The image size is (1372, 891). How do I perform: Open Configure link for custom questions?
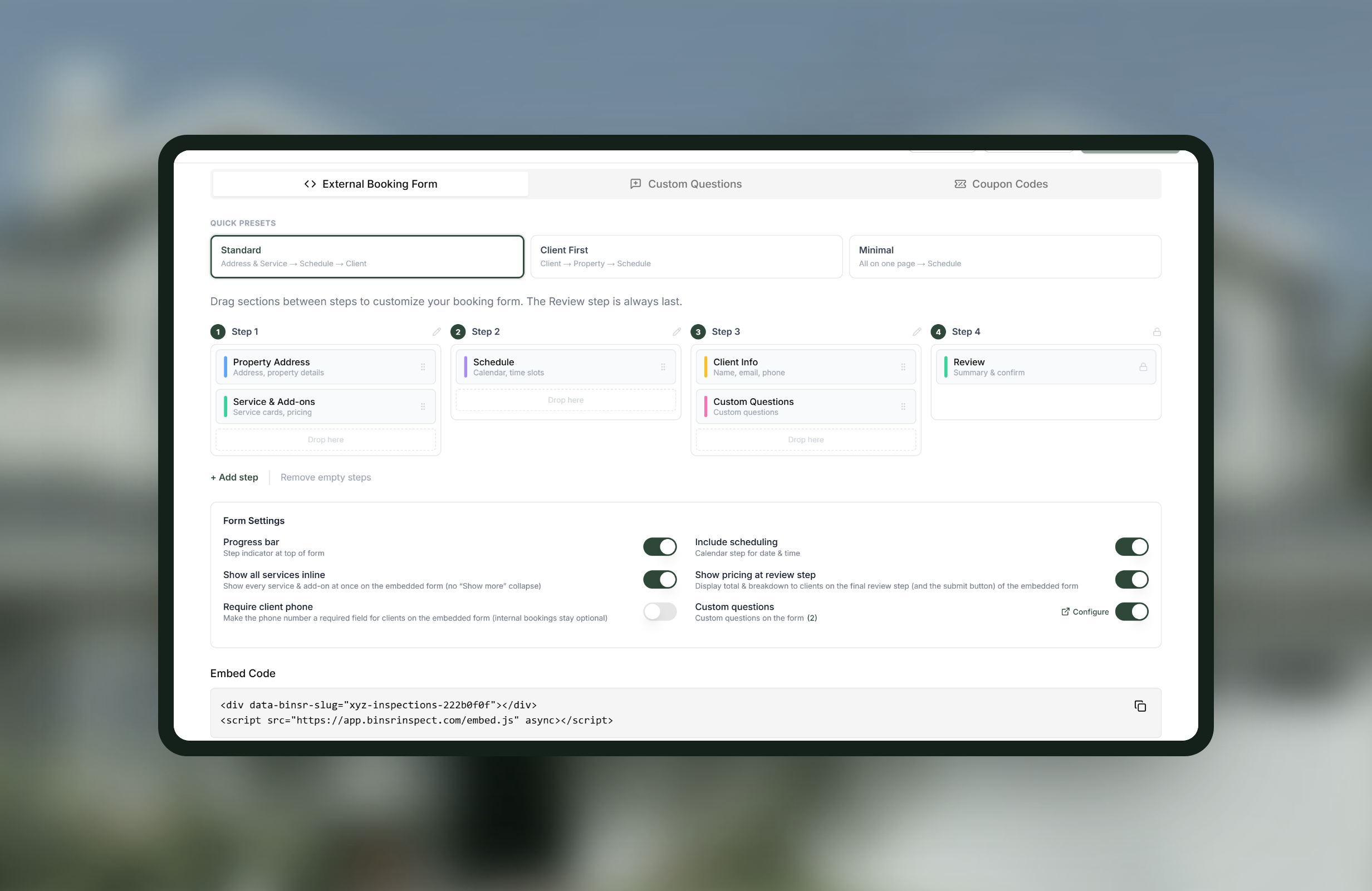(1084, 612)
